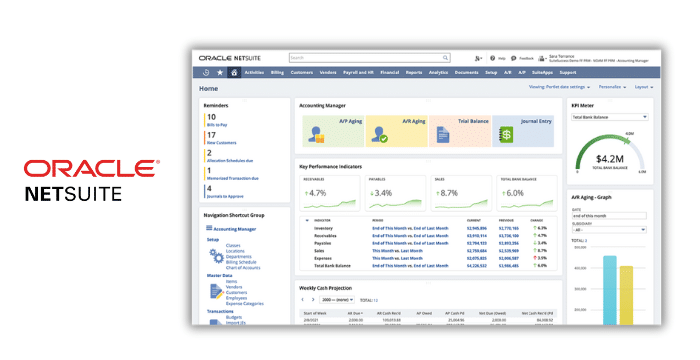Open the Billing menu
This screenshot has height=360, width=700.
[277, 72]
